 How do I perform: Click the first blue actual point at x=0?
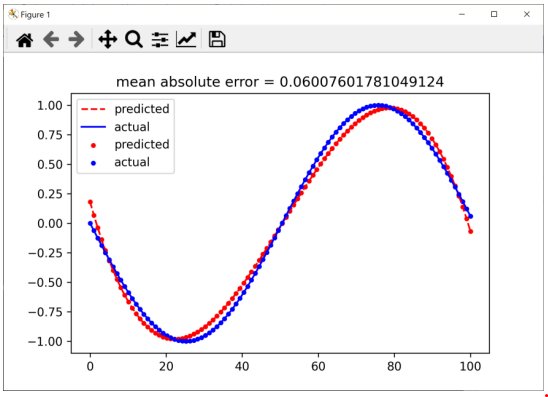click(90, 223)
